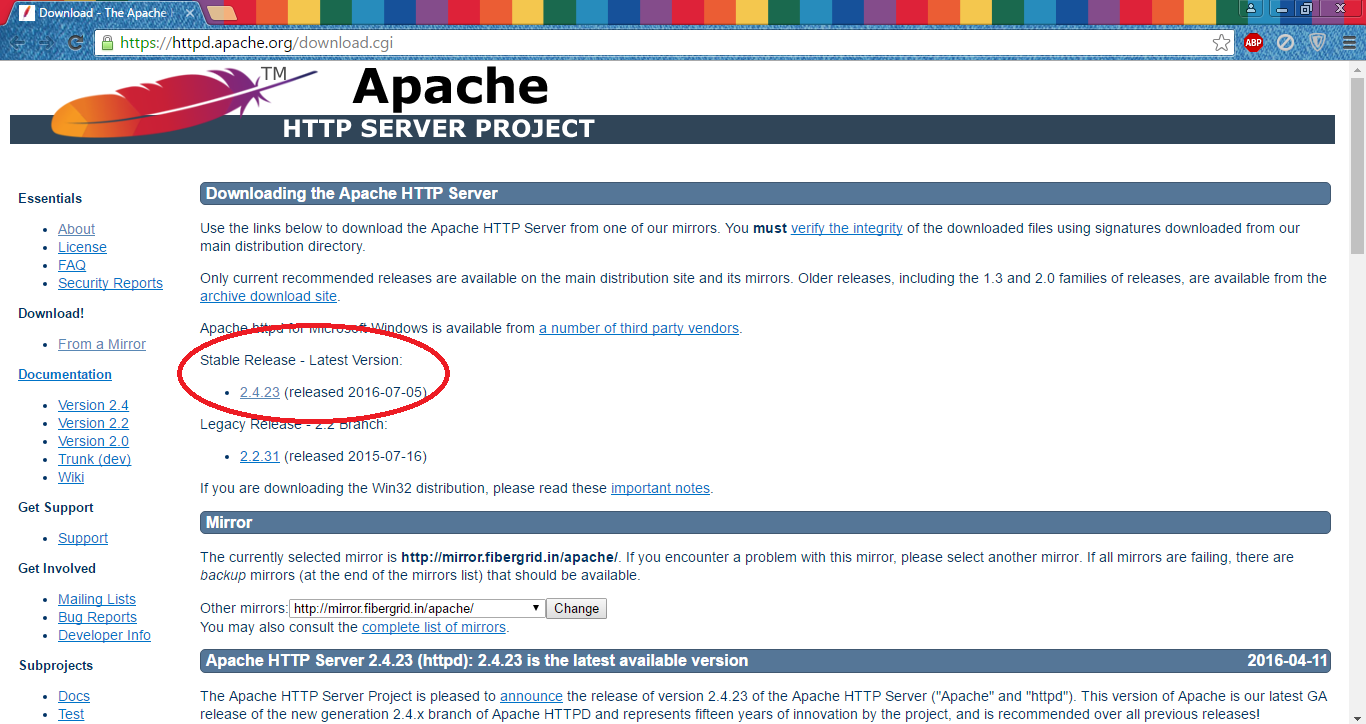This screenshot has width=1366, height=724.
Task: Reload the page with the refresh icon
Action: click(75, 43)
